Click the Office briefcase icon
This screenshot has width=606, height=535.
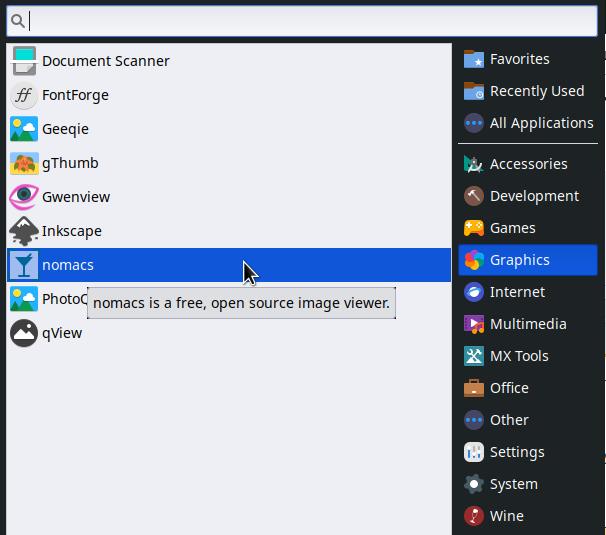473,388
